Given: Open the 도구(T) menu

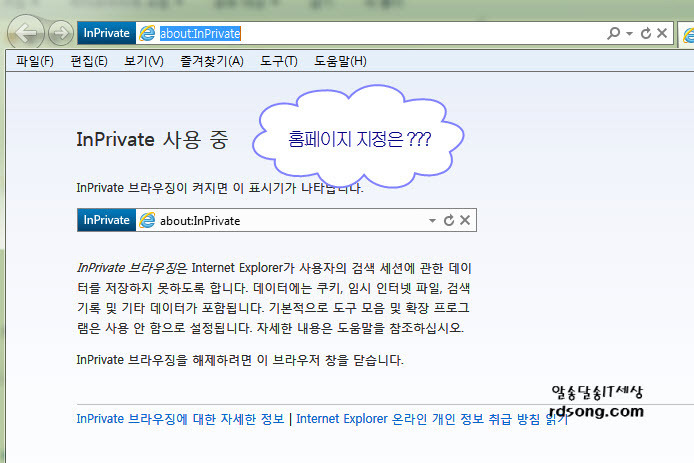Looking at the screenshot, I should (279, 61).
